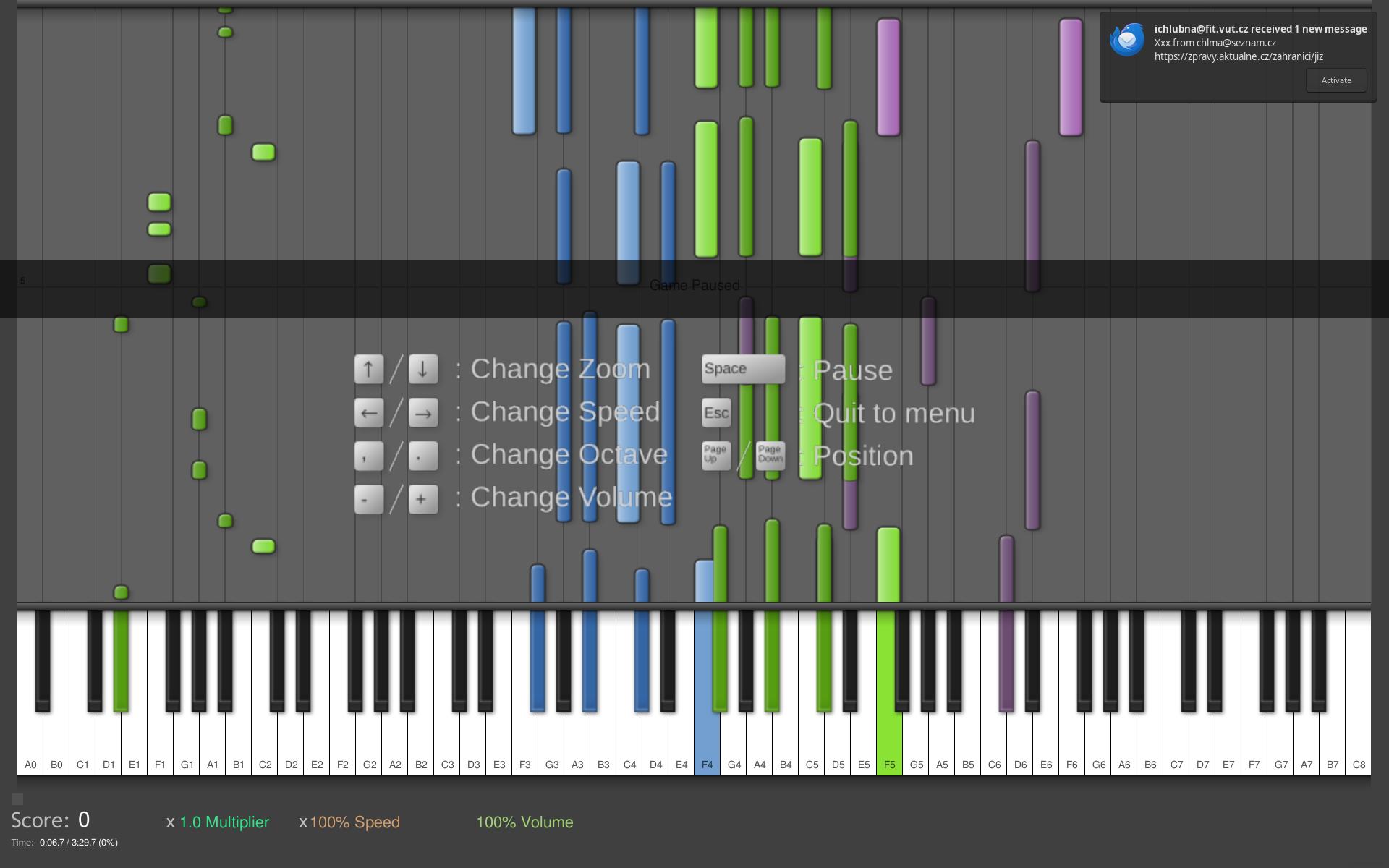Click the up arrow zoom key icon
1389x868 pixels.
click(369, 369)
